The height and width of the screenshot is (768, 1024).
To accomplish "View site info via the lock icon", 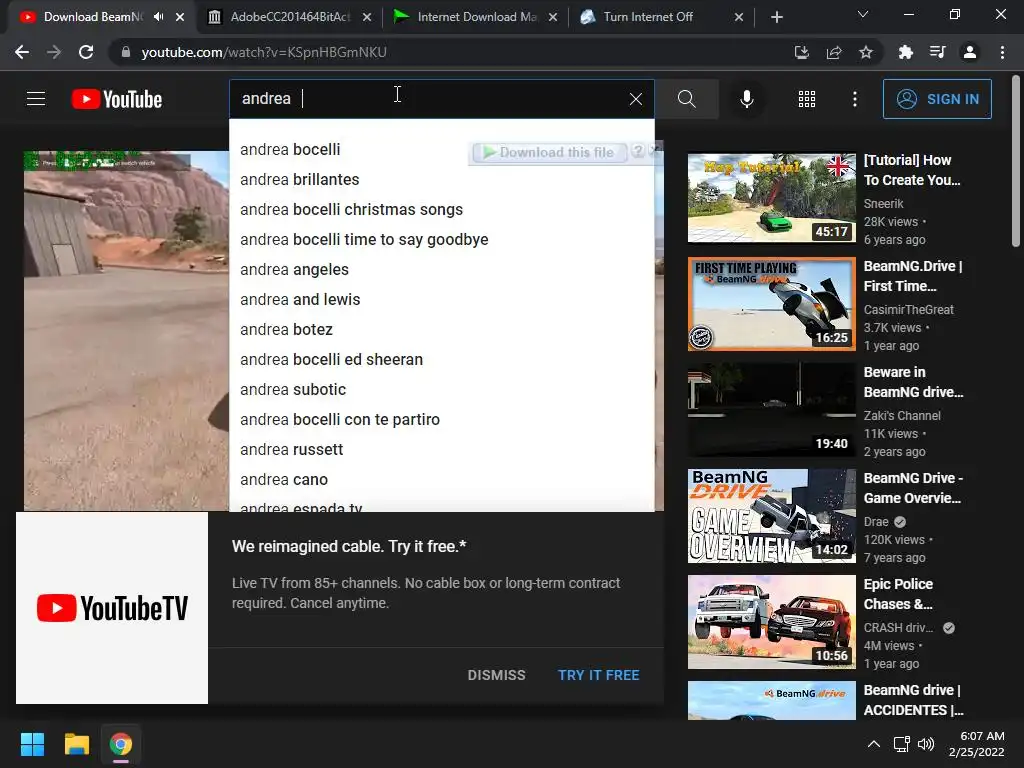I will [x=126, y=52].
